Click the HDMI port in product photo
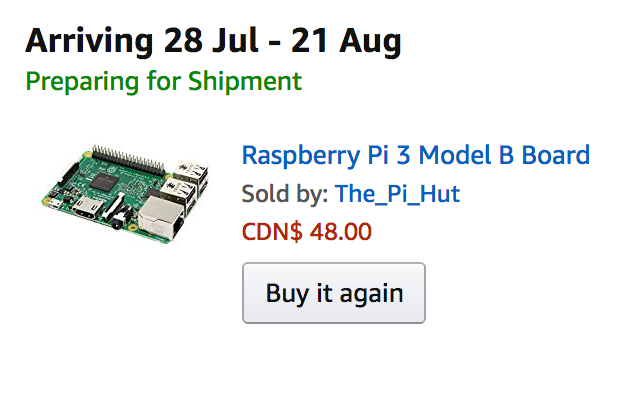Image resolution: width=638 pixels, height=414 pixels. [x=87, y=206]
